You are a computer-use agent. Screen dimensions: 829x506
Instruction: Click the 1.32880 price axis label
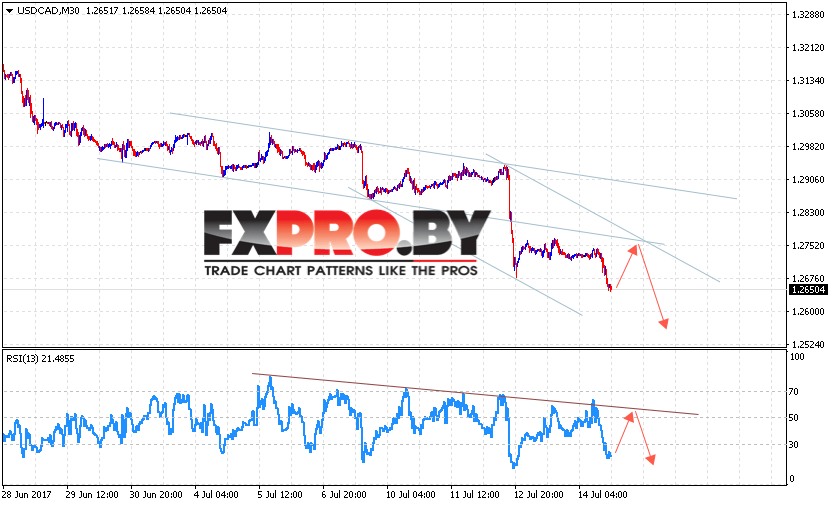click(x=808, y=15)
